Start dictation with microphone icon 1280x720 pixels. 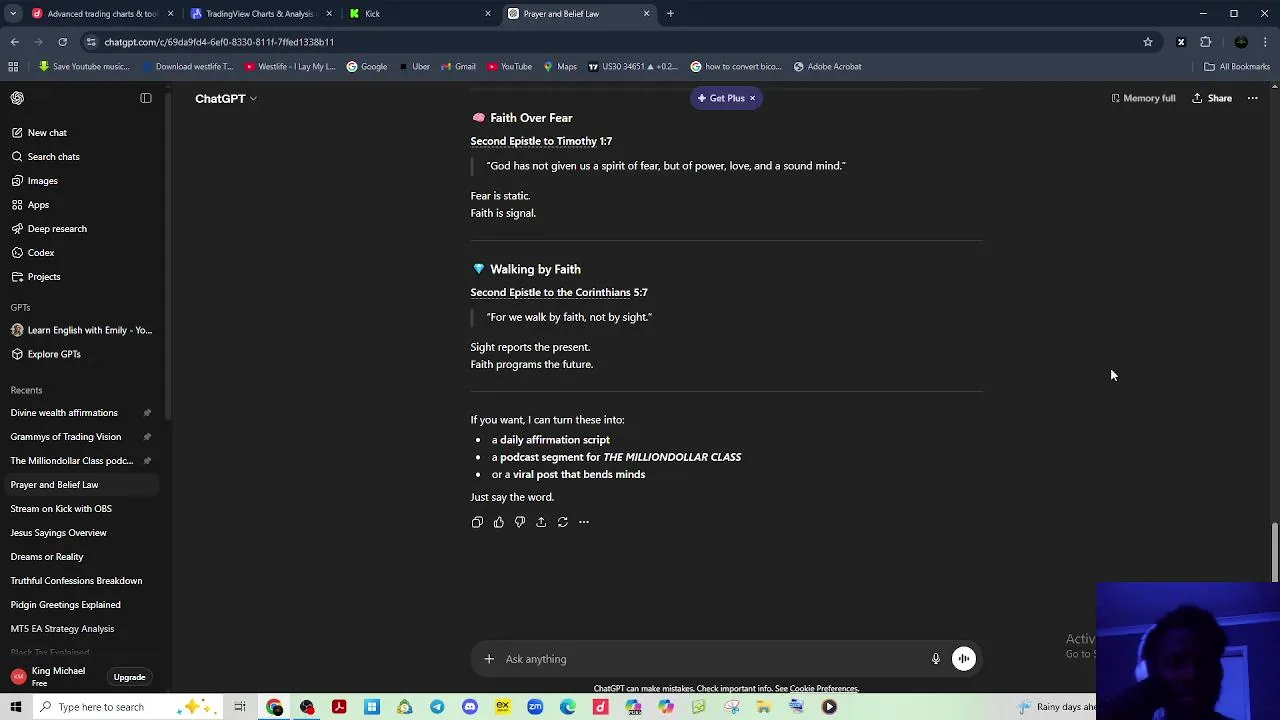(936, 659)
